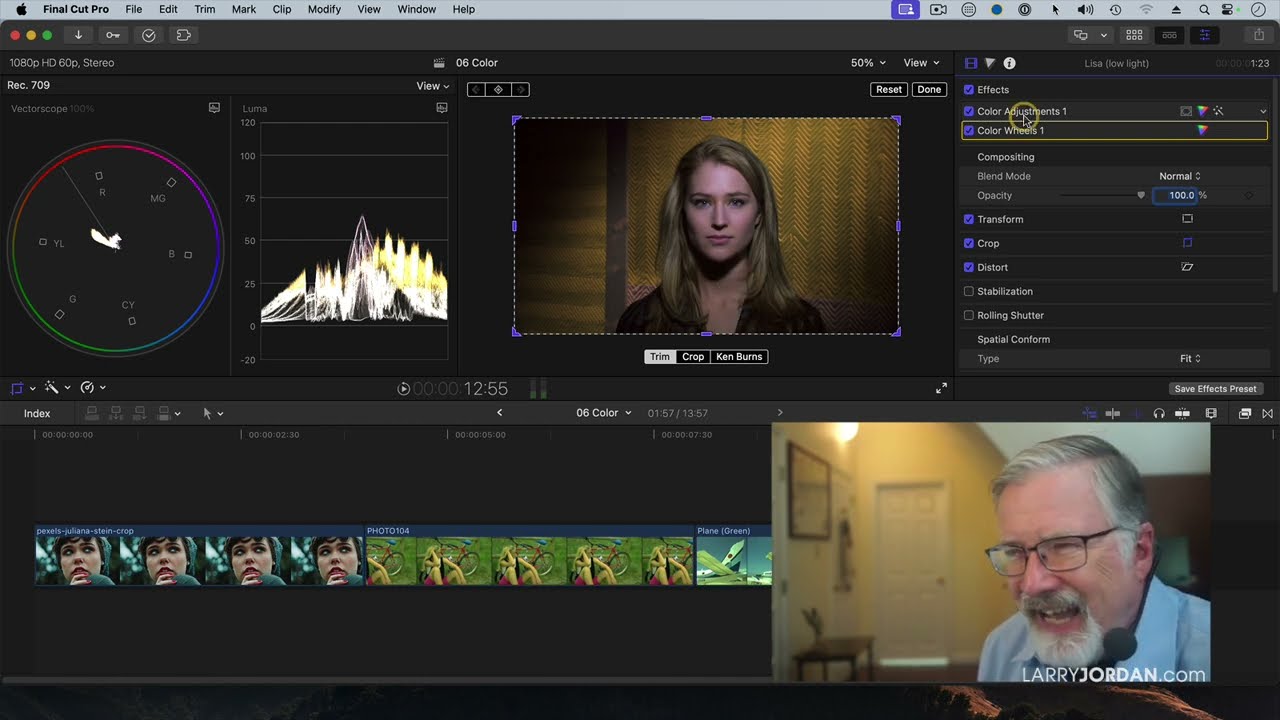Uncheck the Crop checkbox
The height and width of the screenshot is (720, 1280).
point(968,243)
